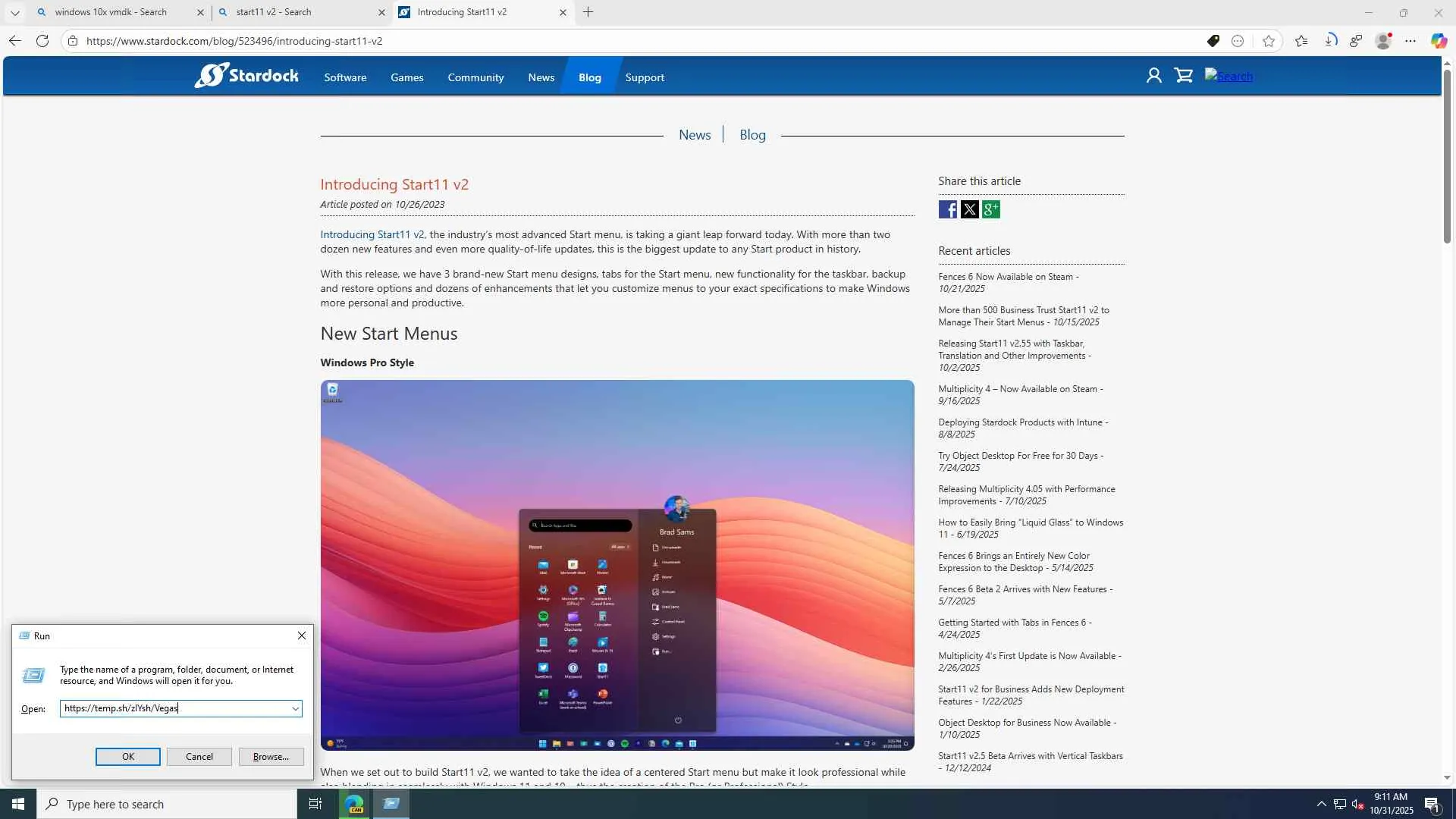The image size is (1456, 819).
Task: Add page to favorites star icon
Action: 1269,41
